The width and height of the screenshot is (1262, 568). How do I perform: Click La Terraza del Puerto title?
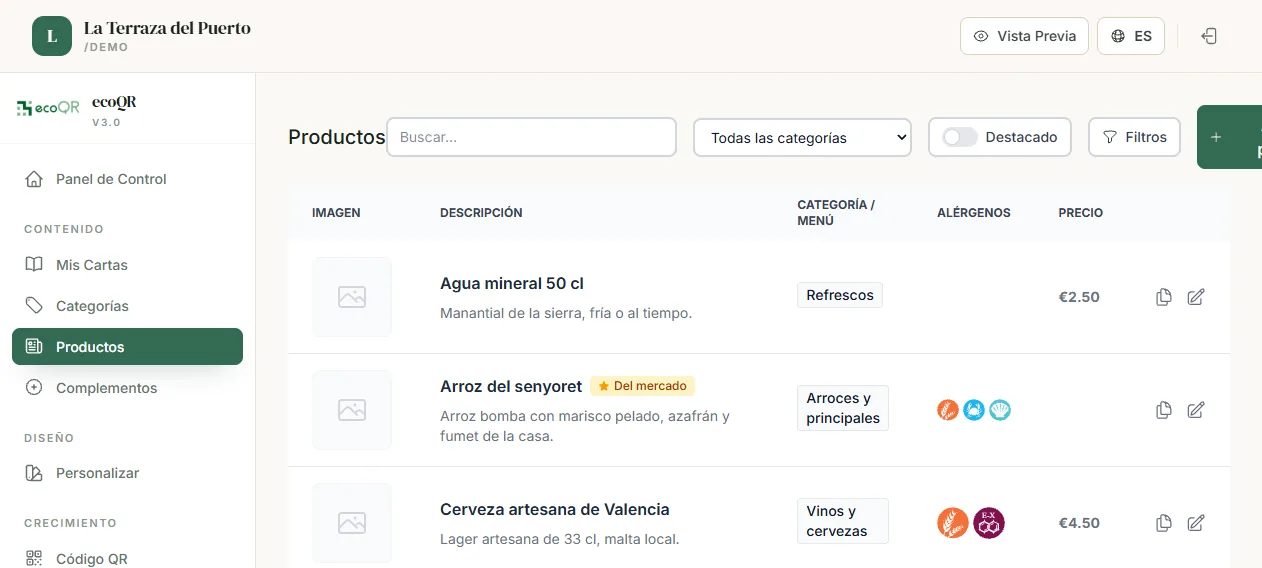point(167,28)
